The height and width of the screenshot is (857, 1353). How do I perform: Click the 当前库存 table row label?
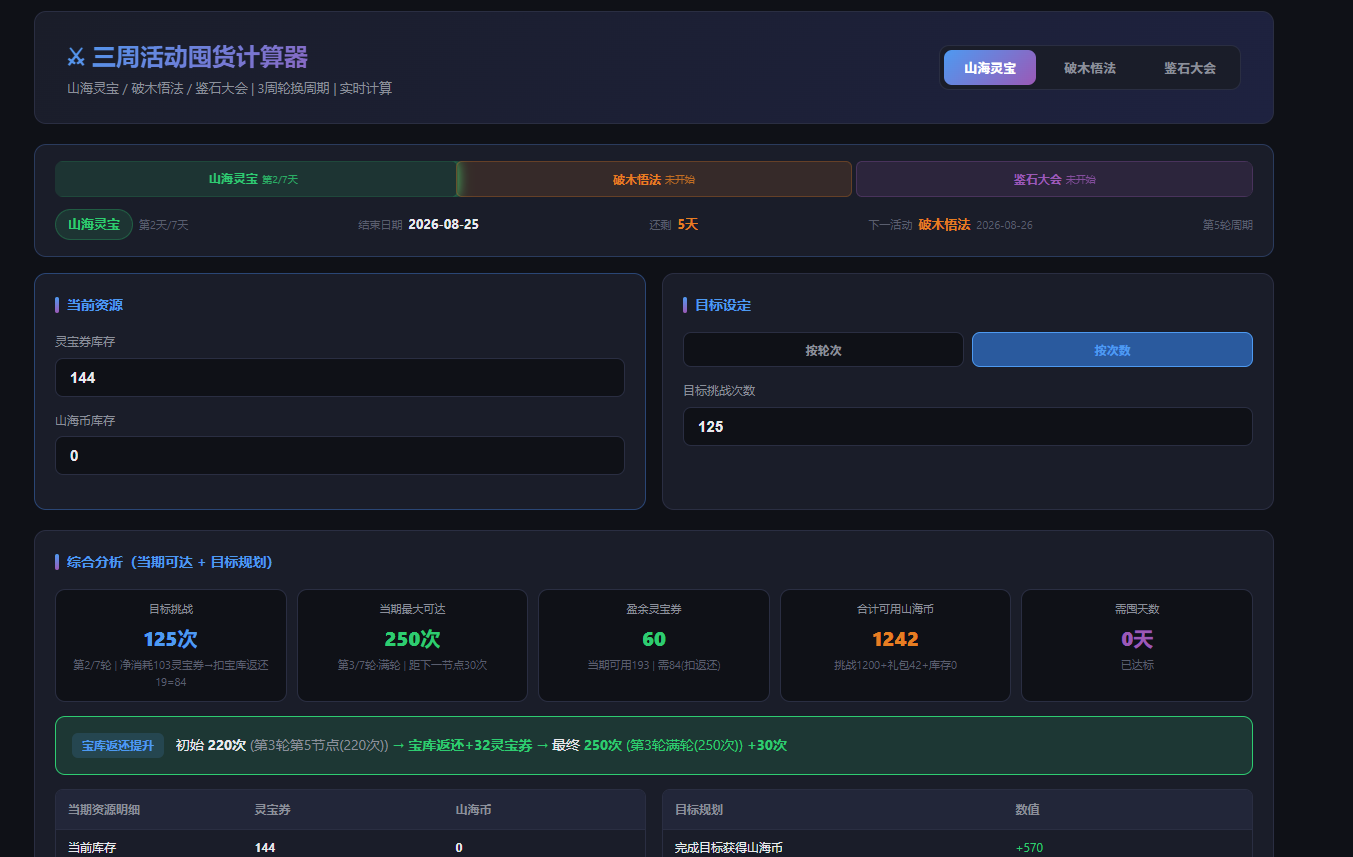[x=92, y=847]
